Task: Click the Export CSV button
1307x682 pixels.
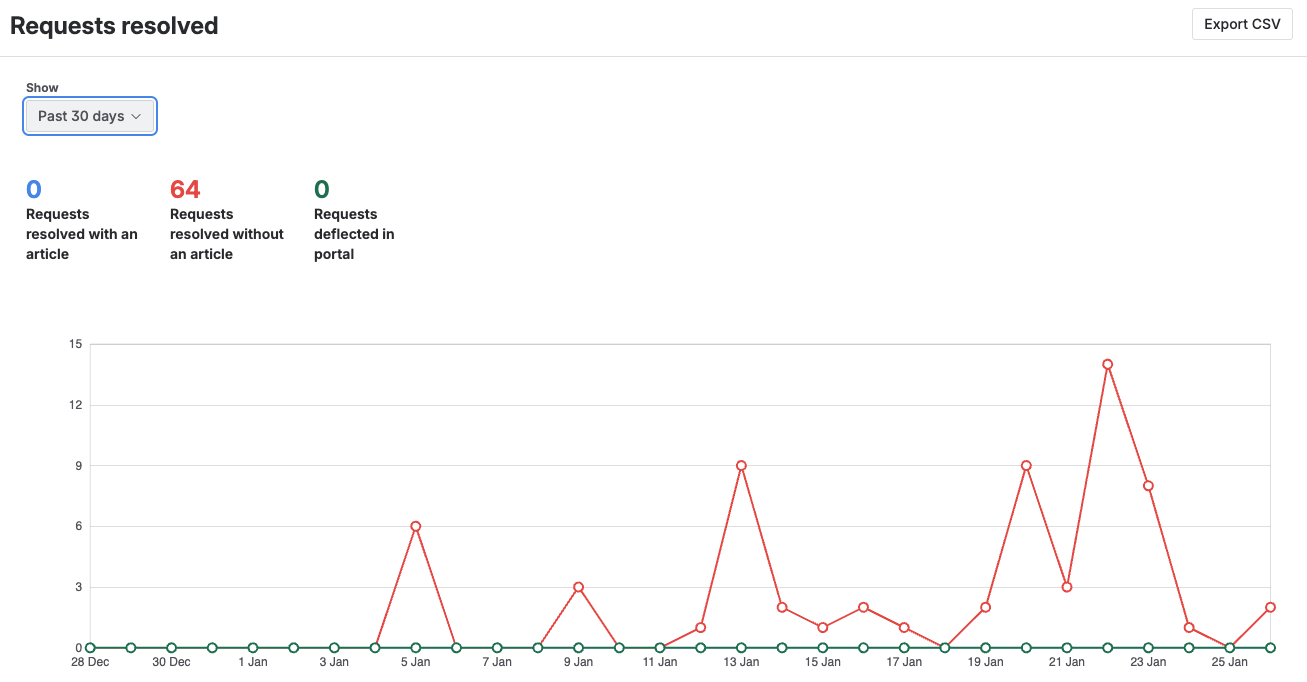Action: click(1241, 24)
